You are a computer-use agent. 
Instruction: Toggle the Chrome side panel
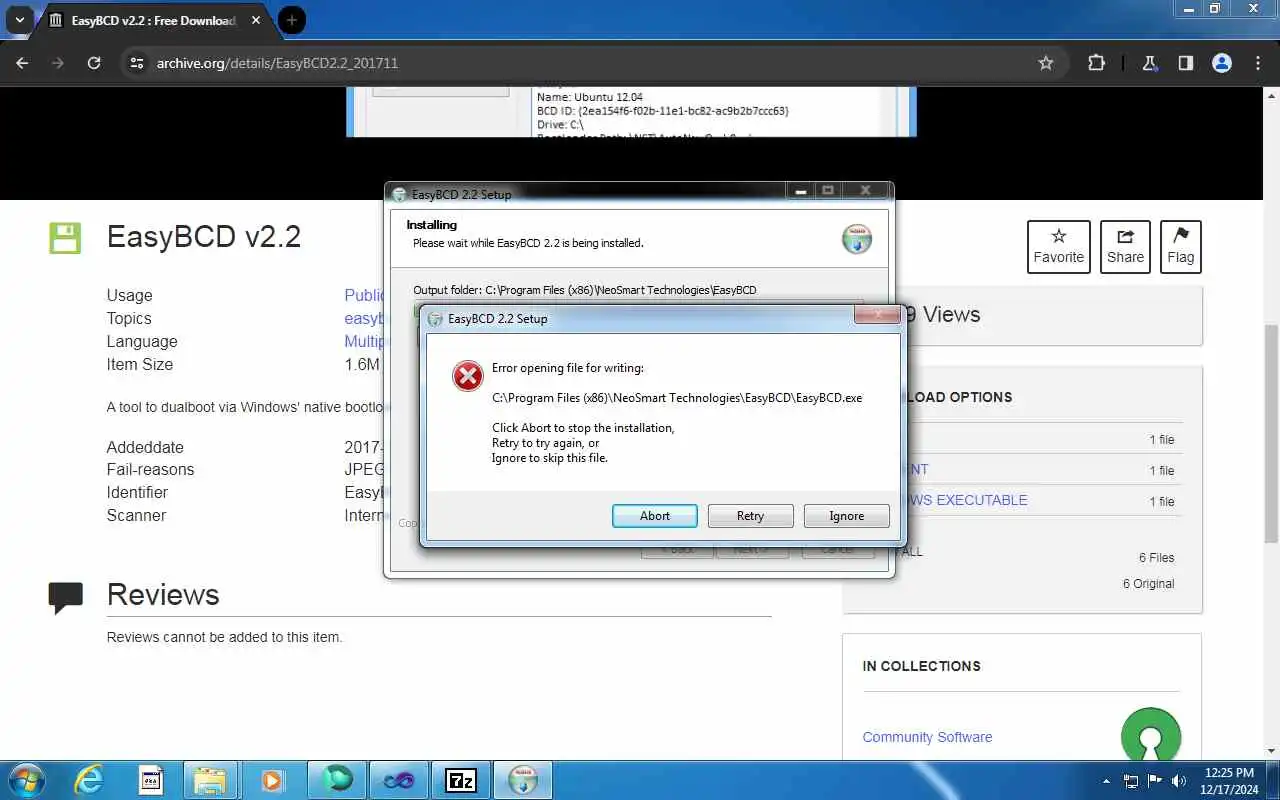pos(1186,63)
